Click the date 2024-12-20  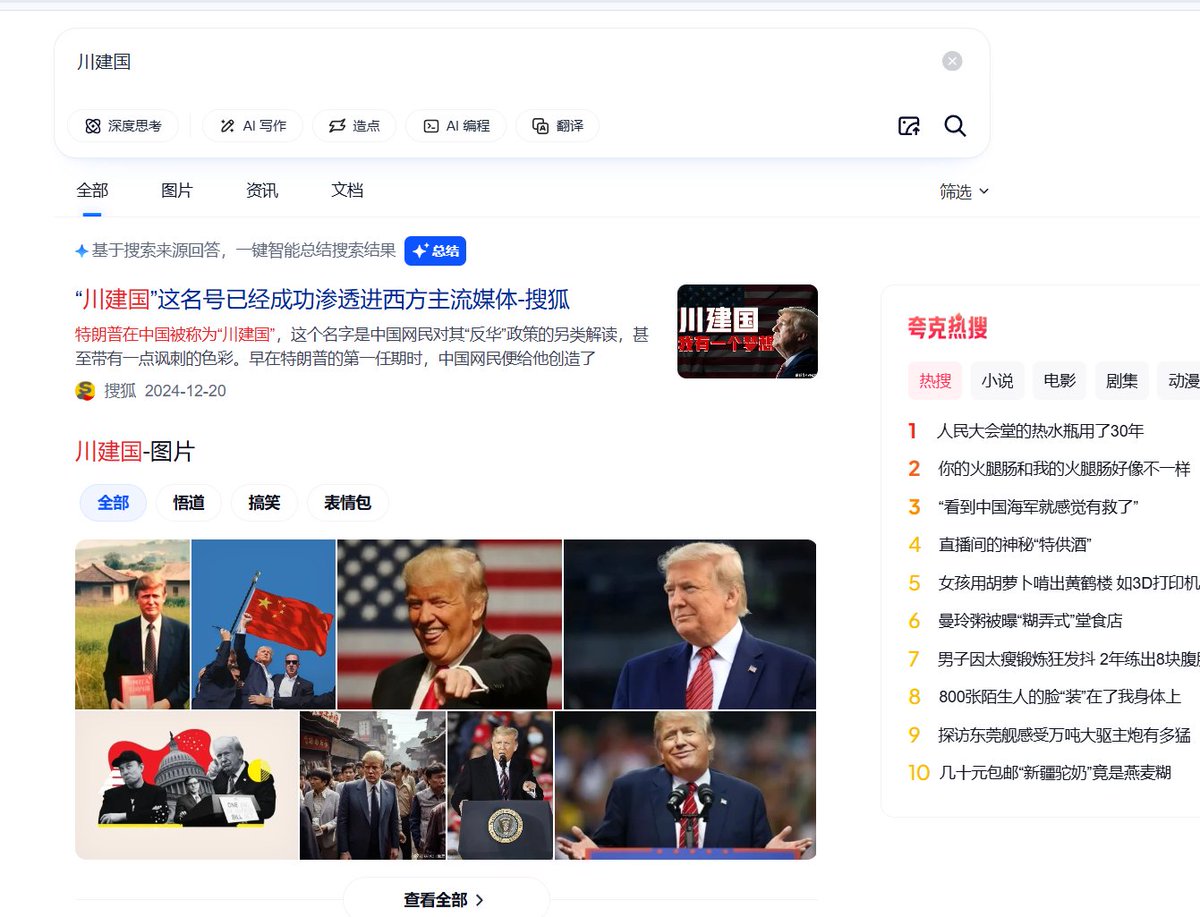185,391
